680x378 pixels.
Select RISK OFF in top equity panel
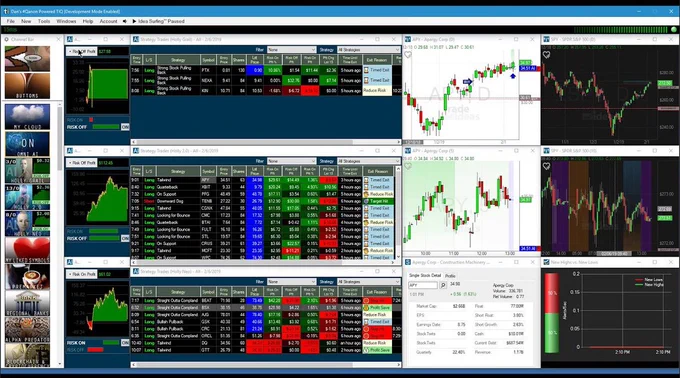[x=77, y=127]
